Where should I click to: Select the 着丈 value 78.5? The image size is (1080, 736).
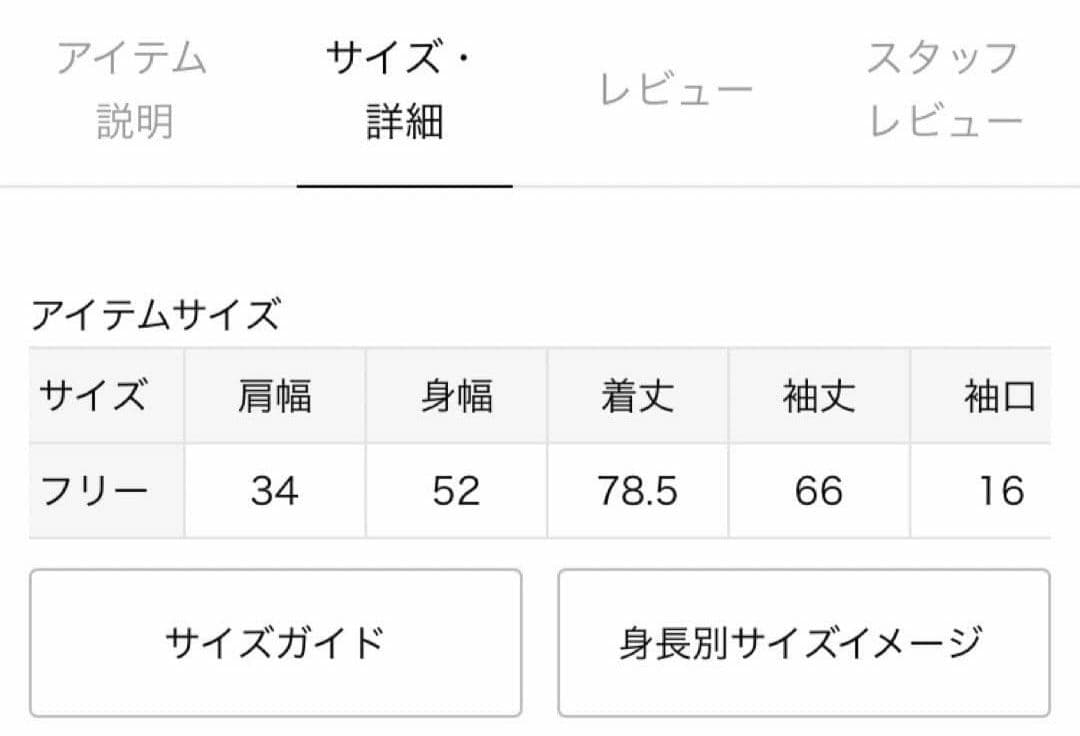click(x=638, y=491)
